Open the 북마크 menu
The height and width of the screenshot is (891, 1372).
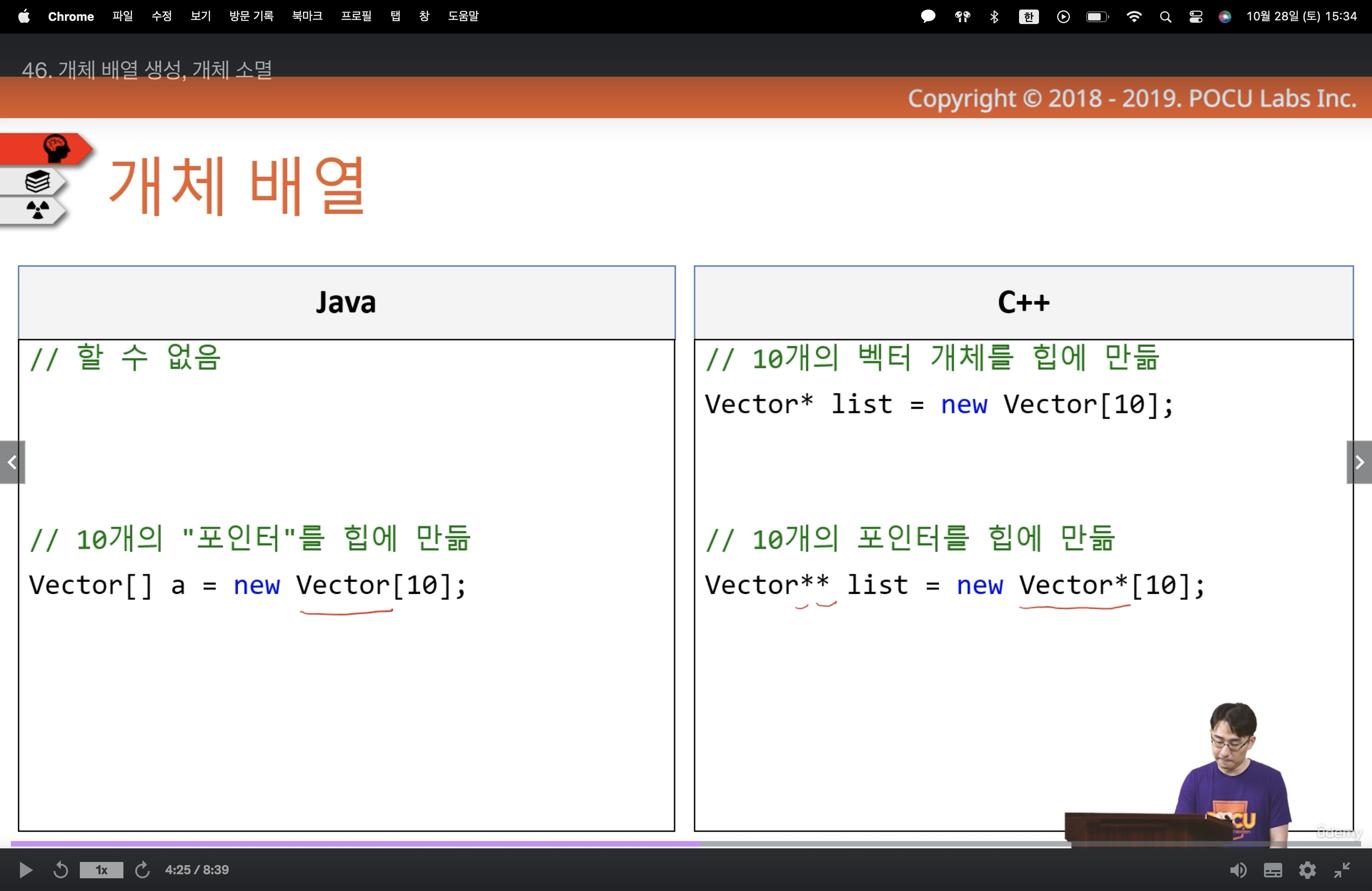(x=307, y=16)
